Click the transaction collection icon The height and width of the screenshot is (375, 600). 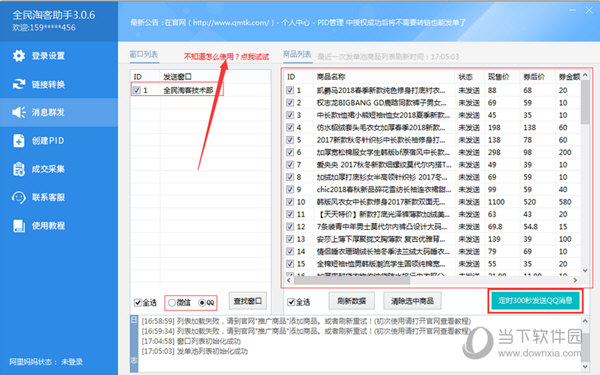tap(19, 169)
